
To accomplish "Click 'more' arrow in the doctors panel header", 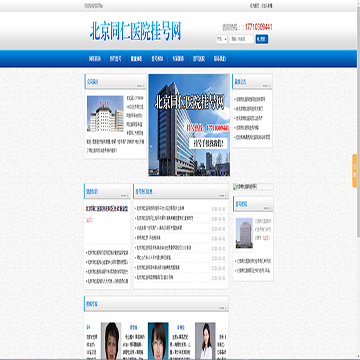I will [223, 308].
